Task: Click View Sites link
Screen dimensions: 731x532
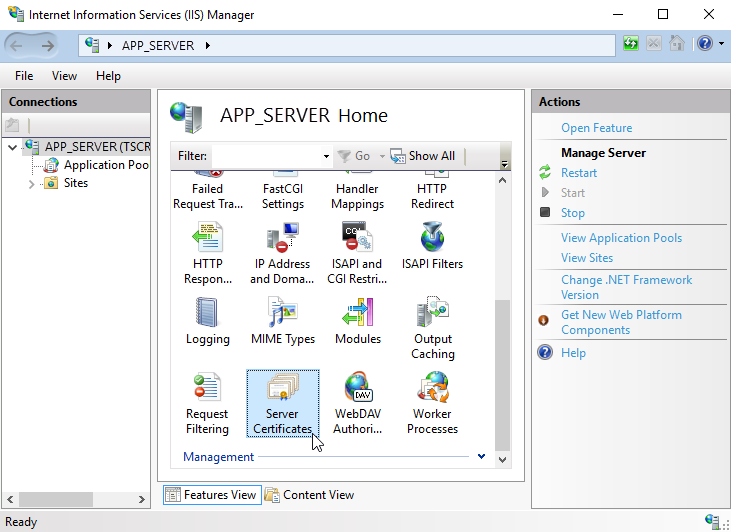Action: coord(586,258)
